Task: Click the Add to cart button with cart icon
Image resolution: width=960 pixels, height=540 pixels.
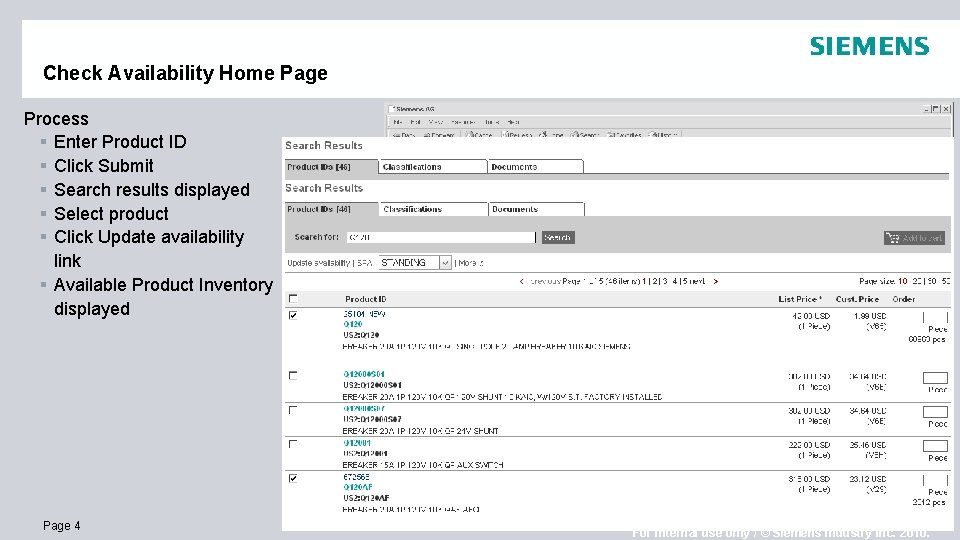Action: 914,238
